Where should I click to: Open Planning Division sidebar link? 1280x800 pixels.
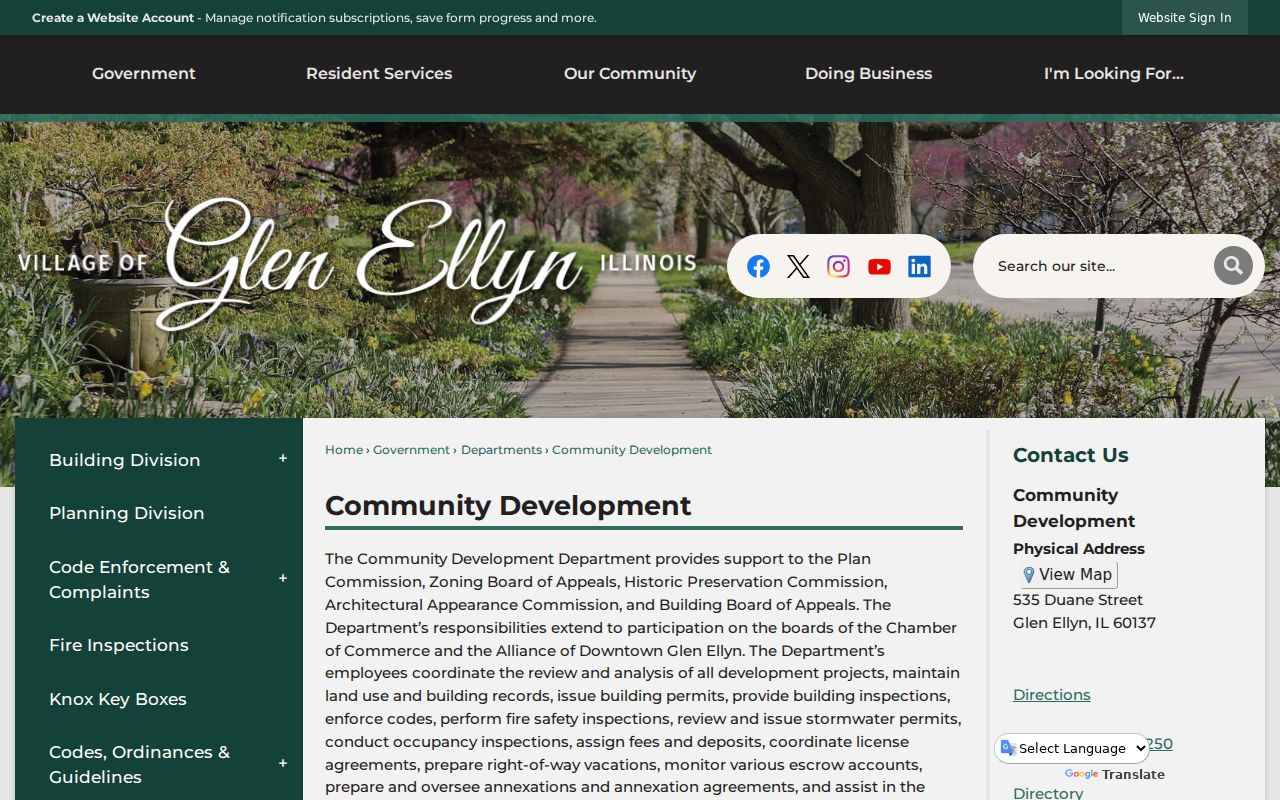(x=127, y=513)
